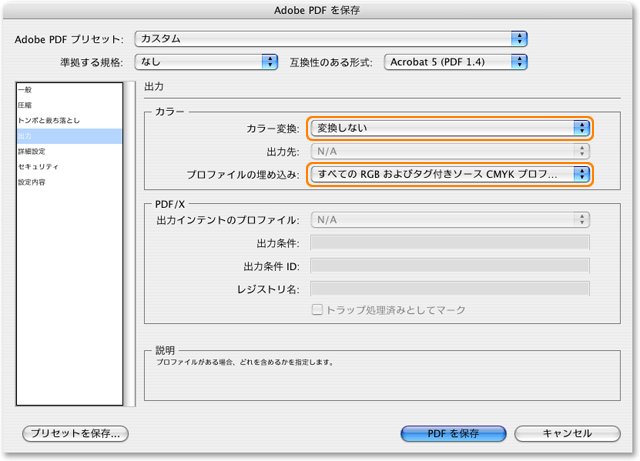
Task: Click the プリセットを保存 button
Action: 76,434
